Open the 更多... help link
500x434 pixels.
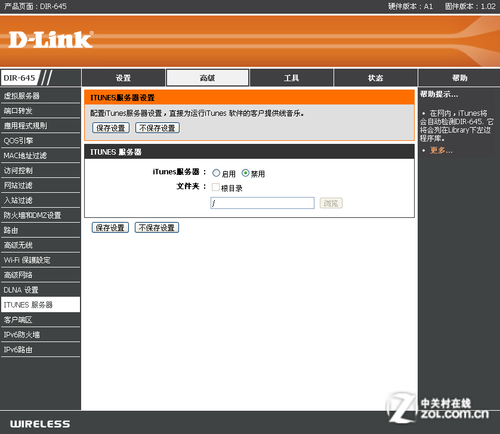[441, 150]
